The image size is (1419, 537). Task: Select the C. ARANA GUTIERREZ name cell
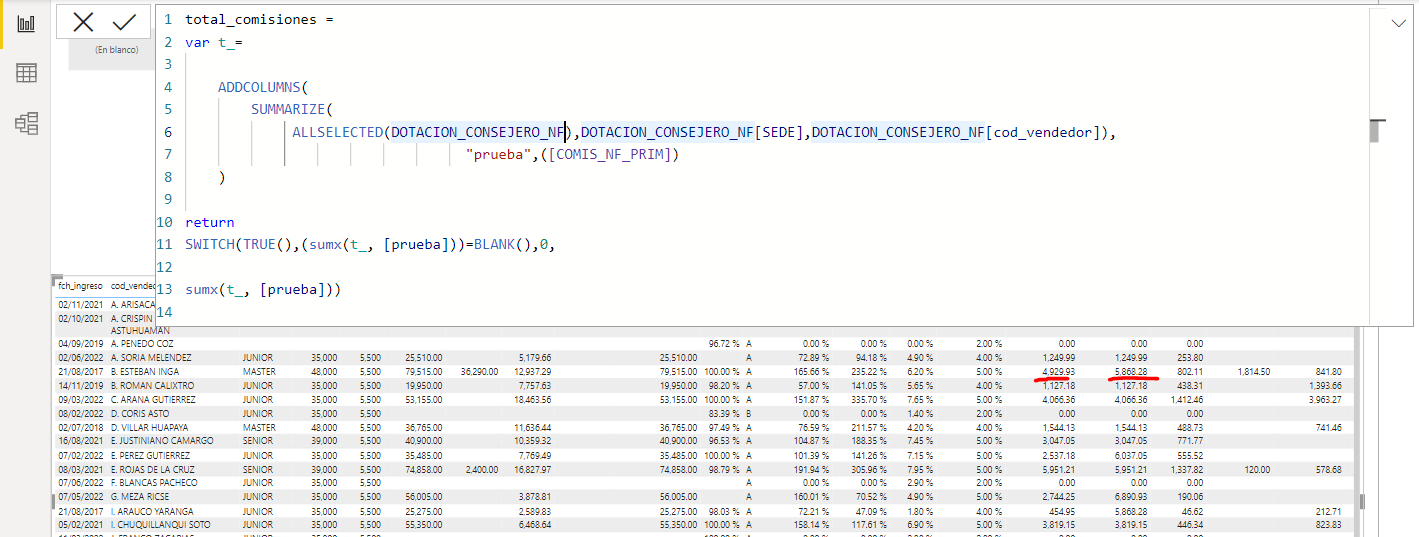153,399
